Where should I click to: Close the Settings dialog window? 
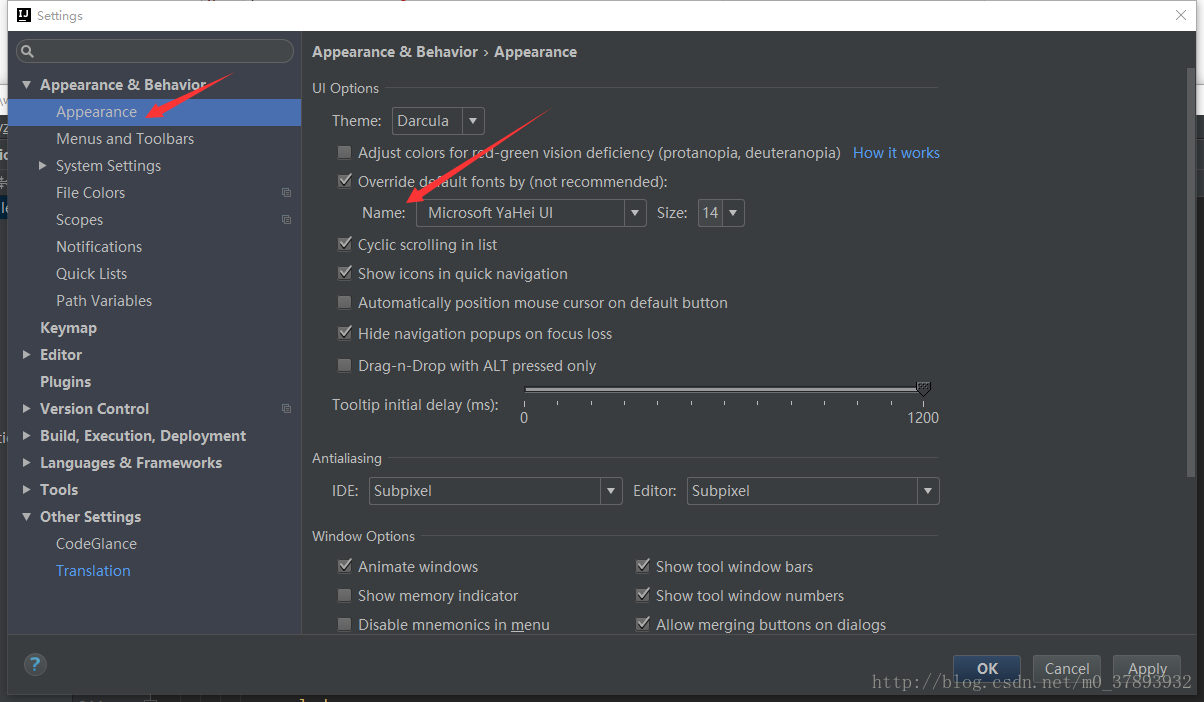pyautogui.click(x=1181, y=15)
